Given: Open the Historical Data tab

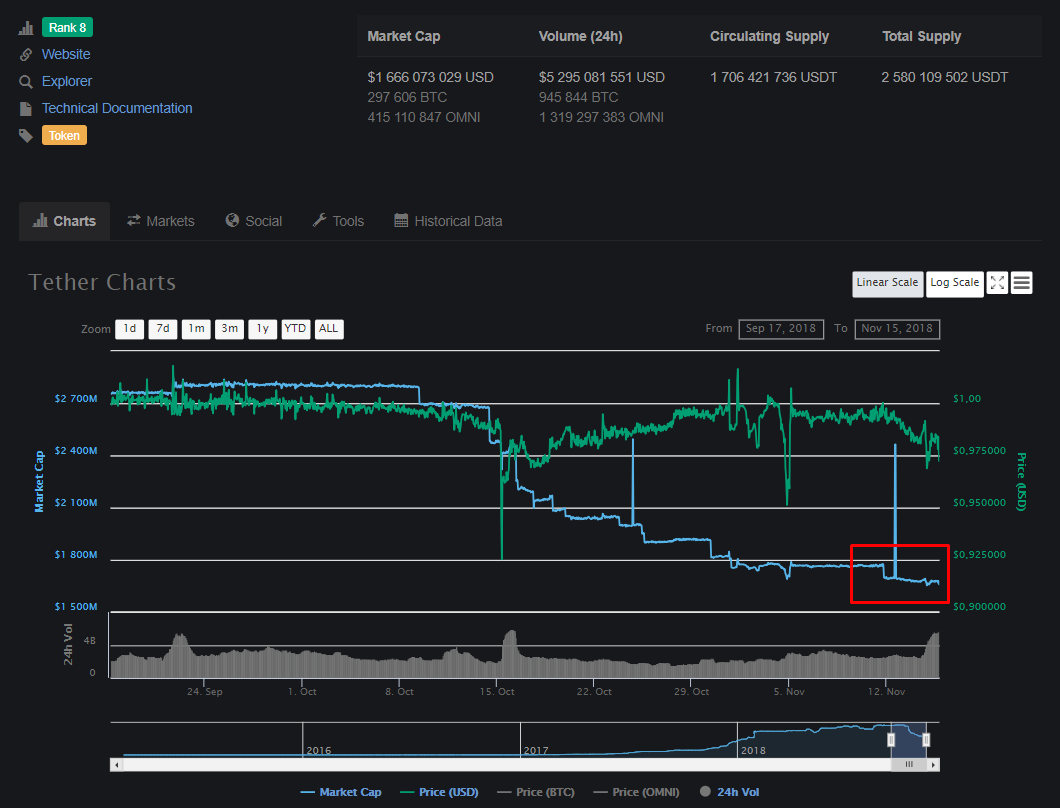Looking at the screenshot, I should click(x=448, y=221).
